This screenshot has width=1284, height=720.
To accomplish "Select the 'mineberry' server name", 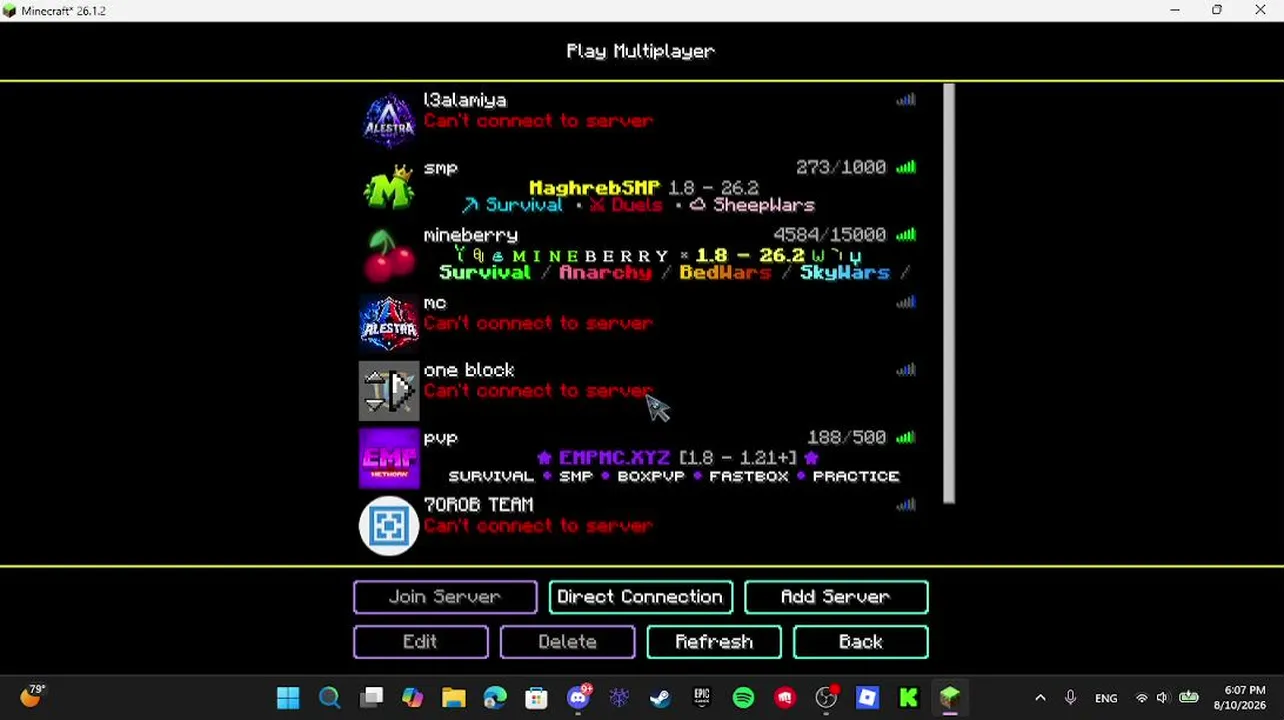I will click(x=471, y=235).
